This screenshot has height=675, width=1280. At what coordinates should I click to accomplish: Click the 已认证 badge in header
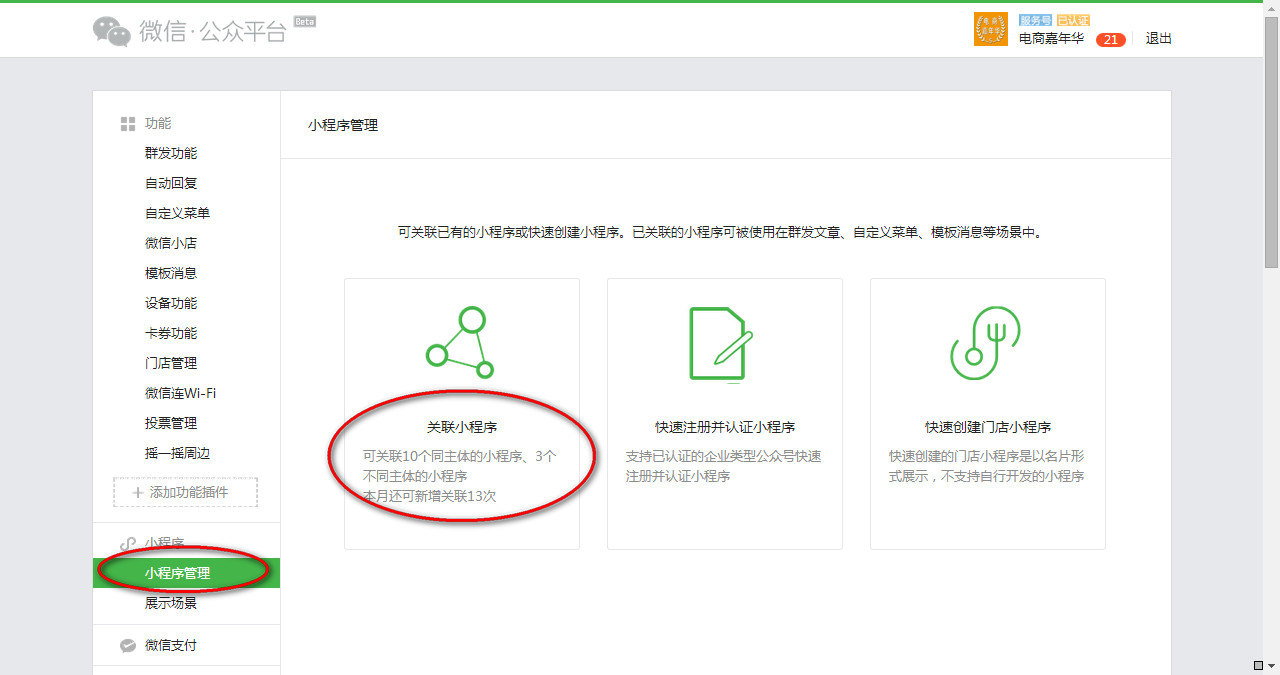(1073, 20)
